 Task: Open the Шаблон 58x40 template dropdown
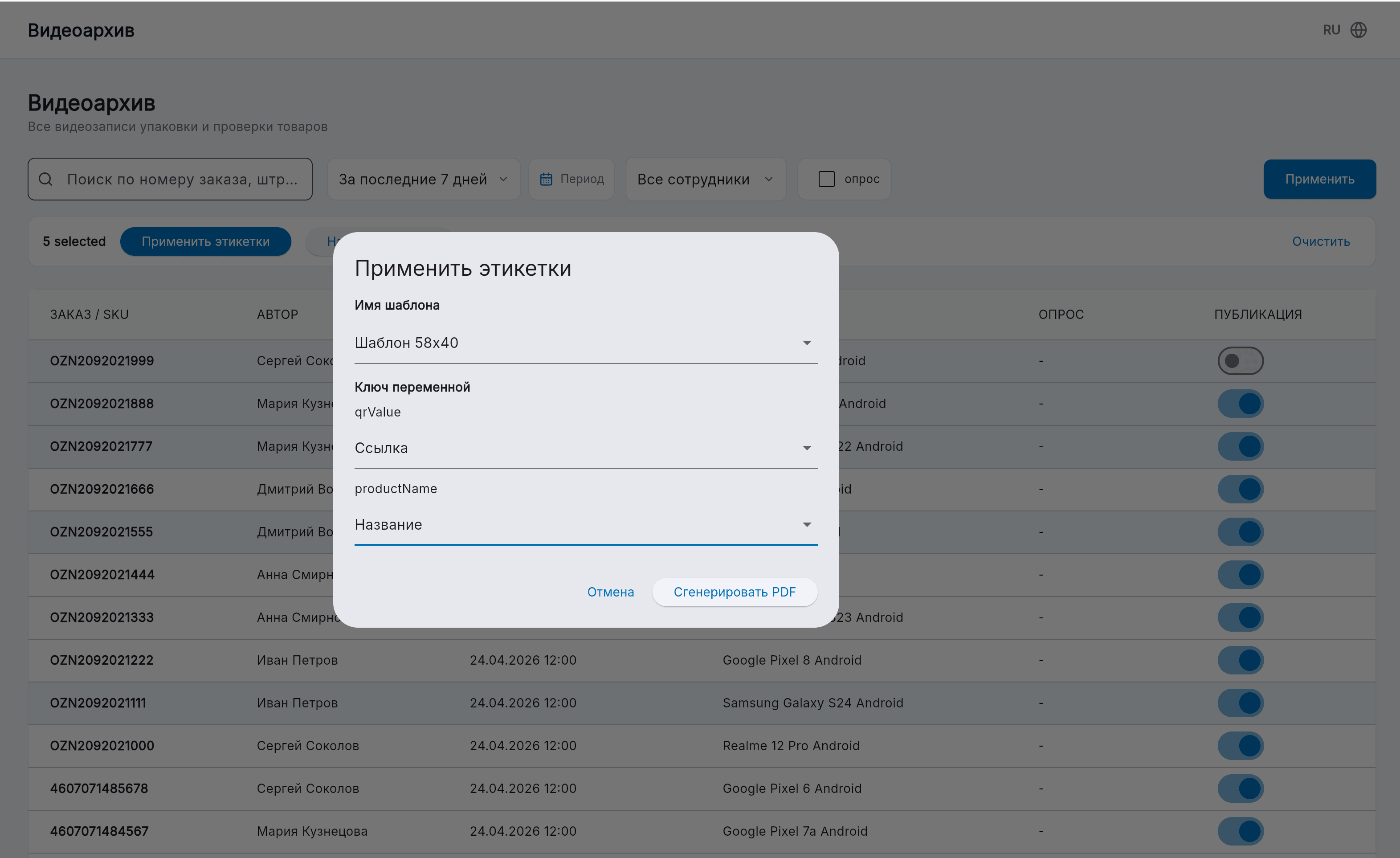(x=586, y=343)
